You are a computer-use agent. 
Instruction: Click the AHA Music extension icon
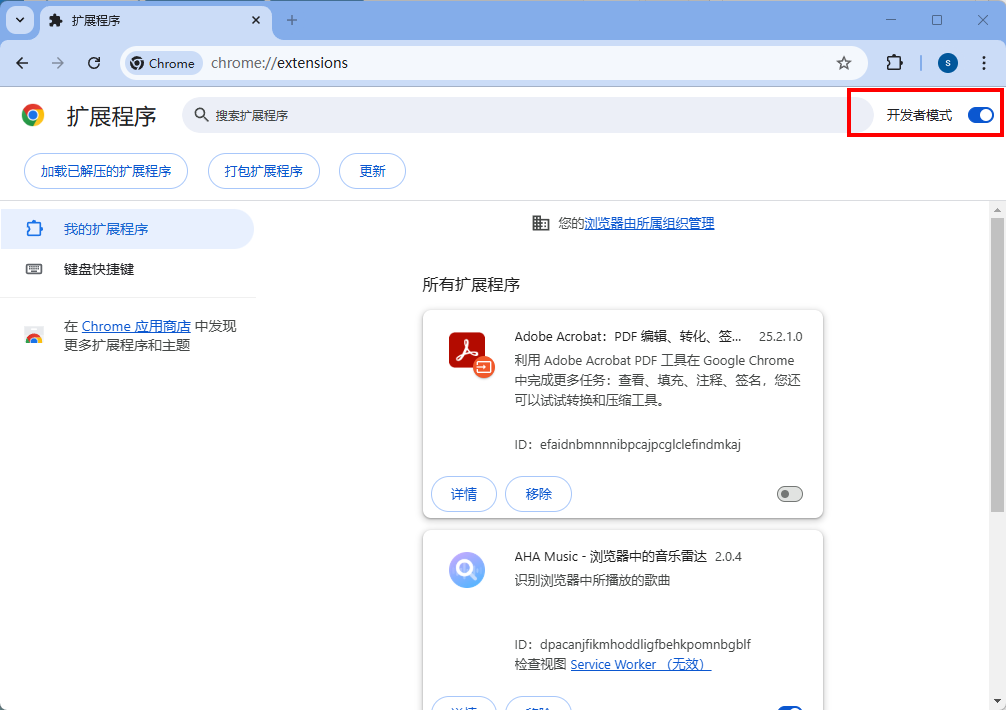coord(467,570)
